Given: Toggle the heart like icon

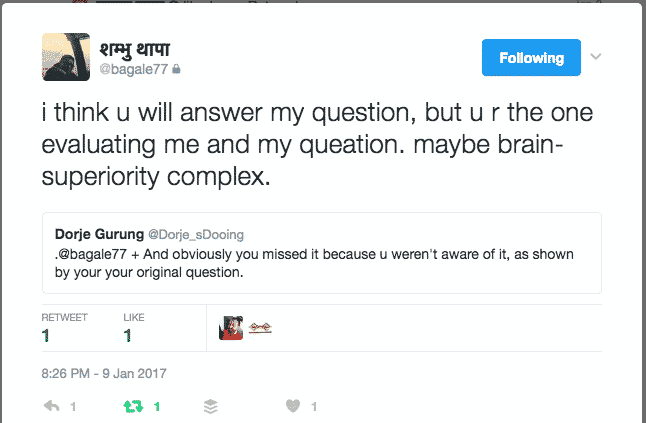Looking at the screenshot, I should click(293, 406).
